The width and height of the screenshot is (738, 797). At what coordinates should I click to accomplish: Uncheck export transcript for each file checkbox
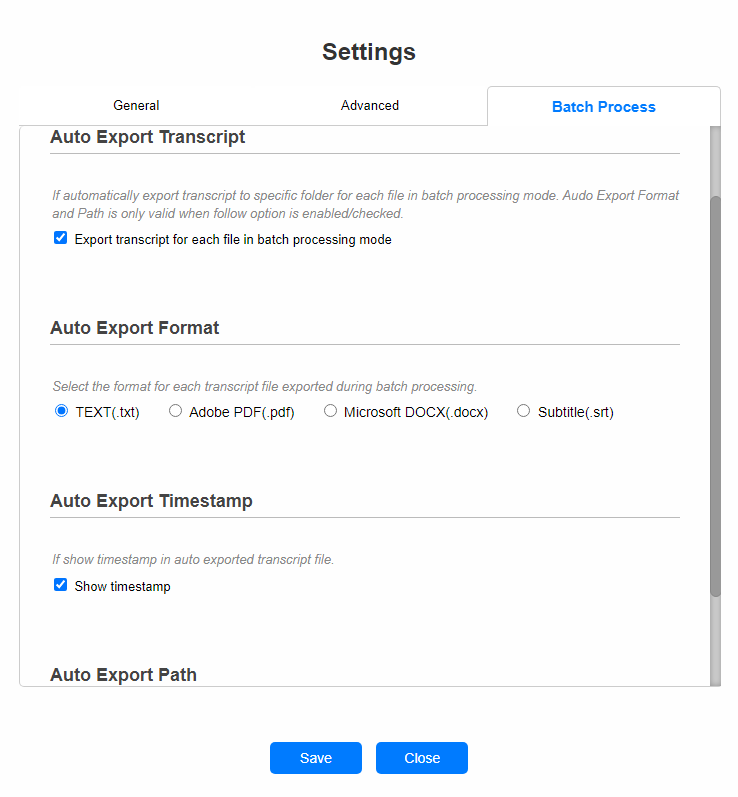click(x=61, y=239)
